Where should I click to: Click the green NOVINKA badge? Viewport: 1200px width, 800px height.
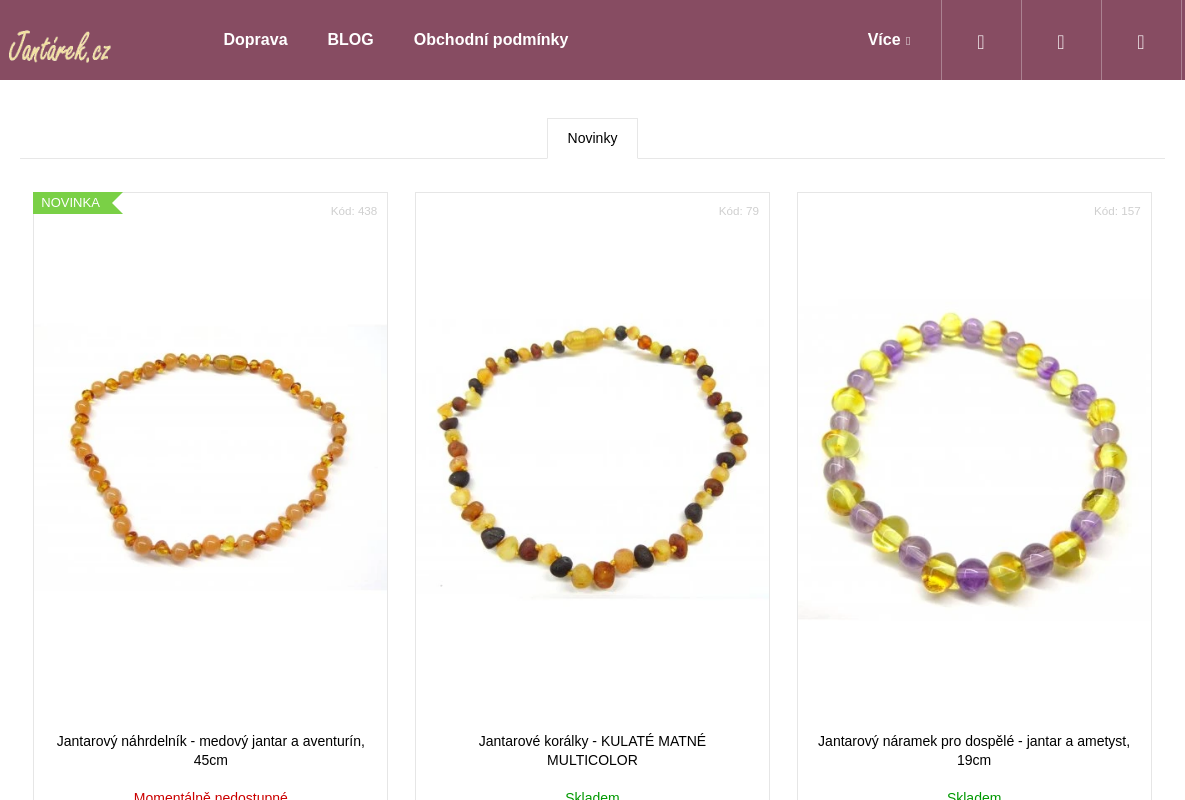(x=72, y=203)
